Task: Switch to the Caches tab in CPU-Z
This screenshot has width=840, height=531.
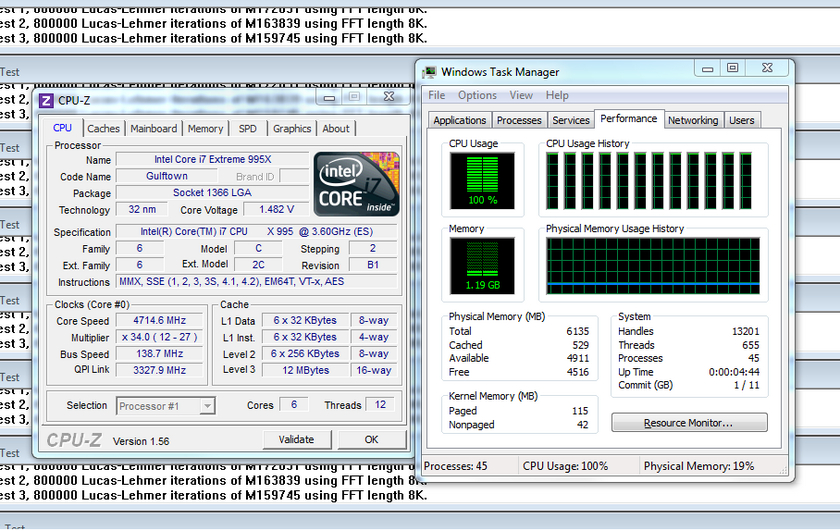Action: tap(103, 129)
